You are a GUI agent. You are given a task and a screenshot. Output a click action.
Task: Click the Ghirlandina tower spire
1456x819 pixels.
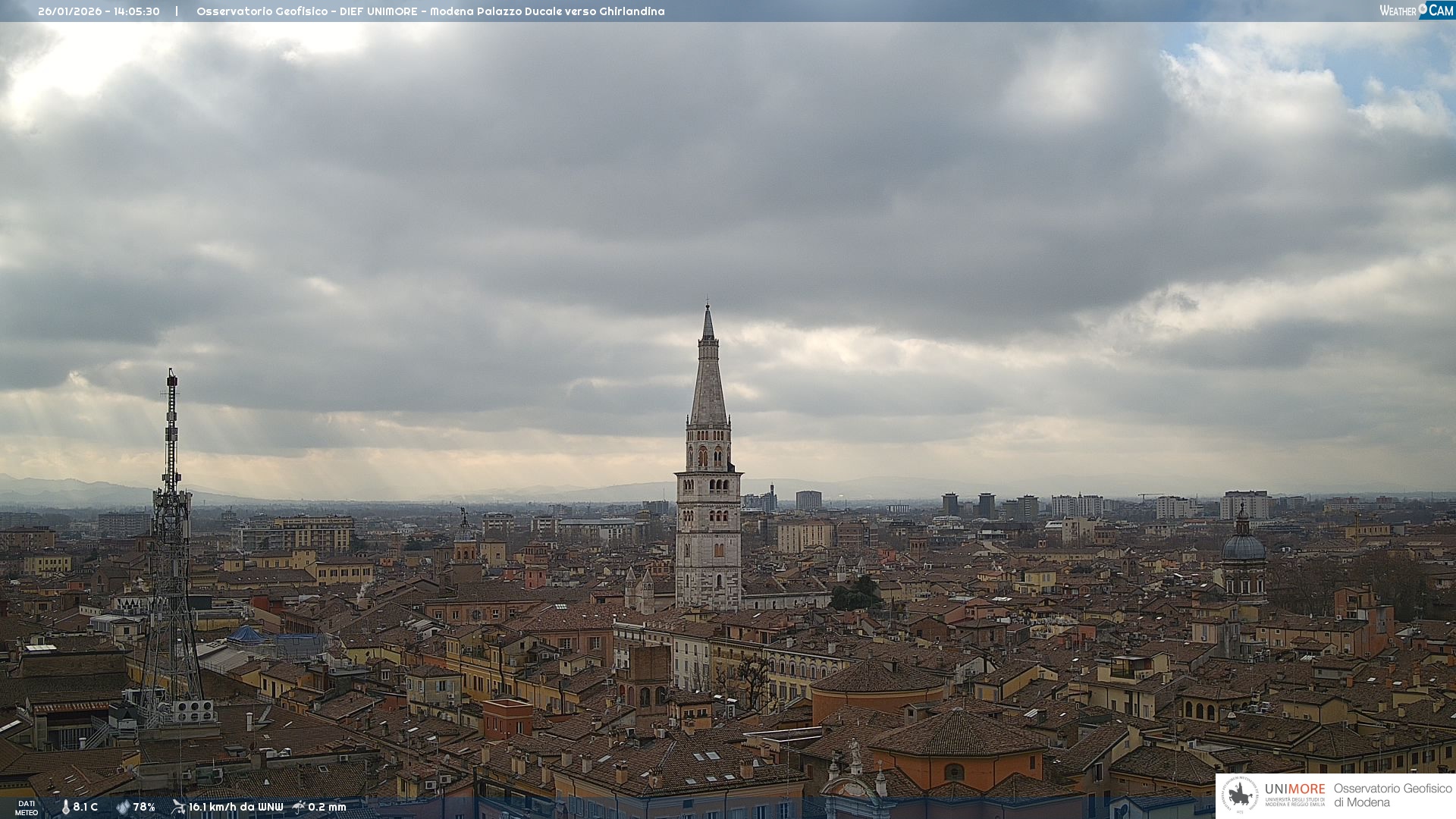(x=708, y=372)
